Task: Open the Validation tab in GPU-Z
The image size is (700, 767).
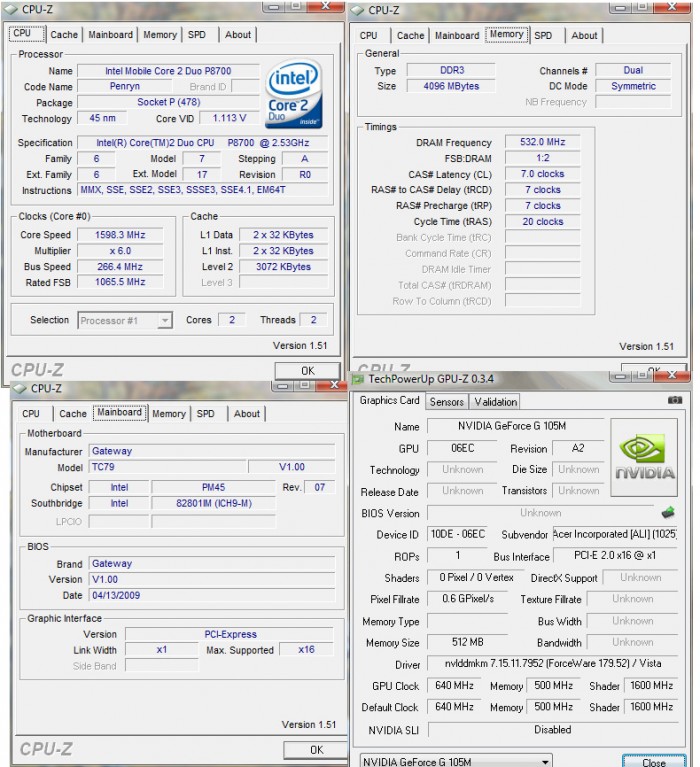Action: [495, 402]
